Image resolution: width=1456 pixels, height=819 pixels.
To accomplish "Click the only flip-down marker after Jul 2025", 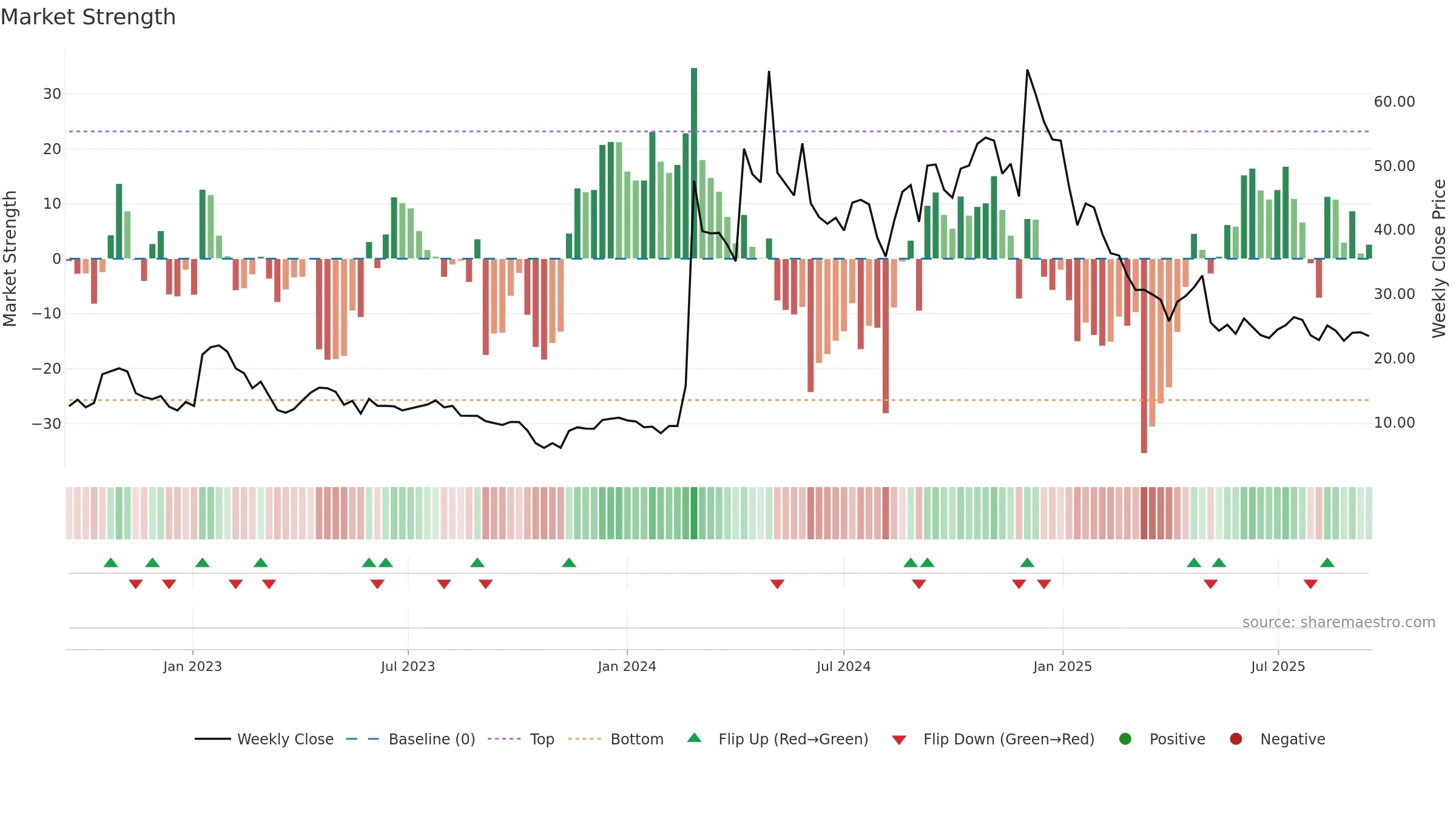I will point(1310,584).
